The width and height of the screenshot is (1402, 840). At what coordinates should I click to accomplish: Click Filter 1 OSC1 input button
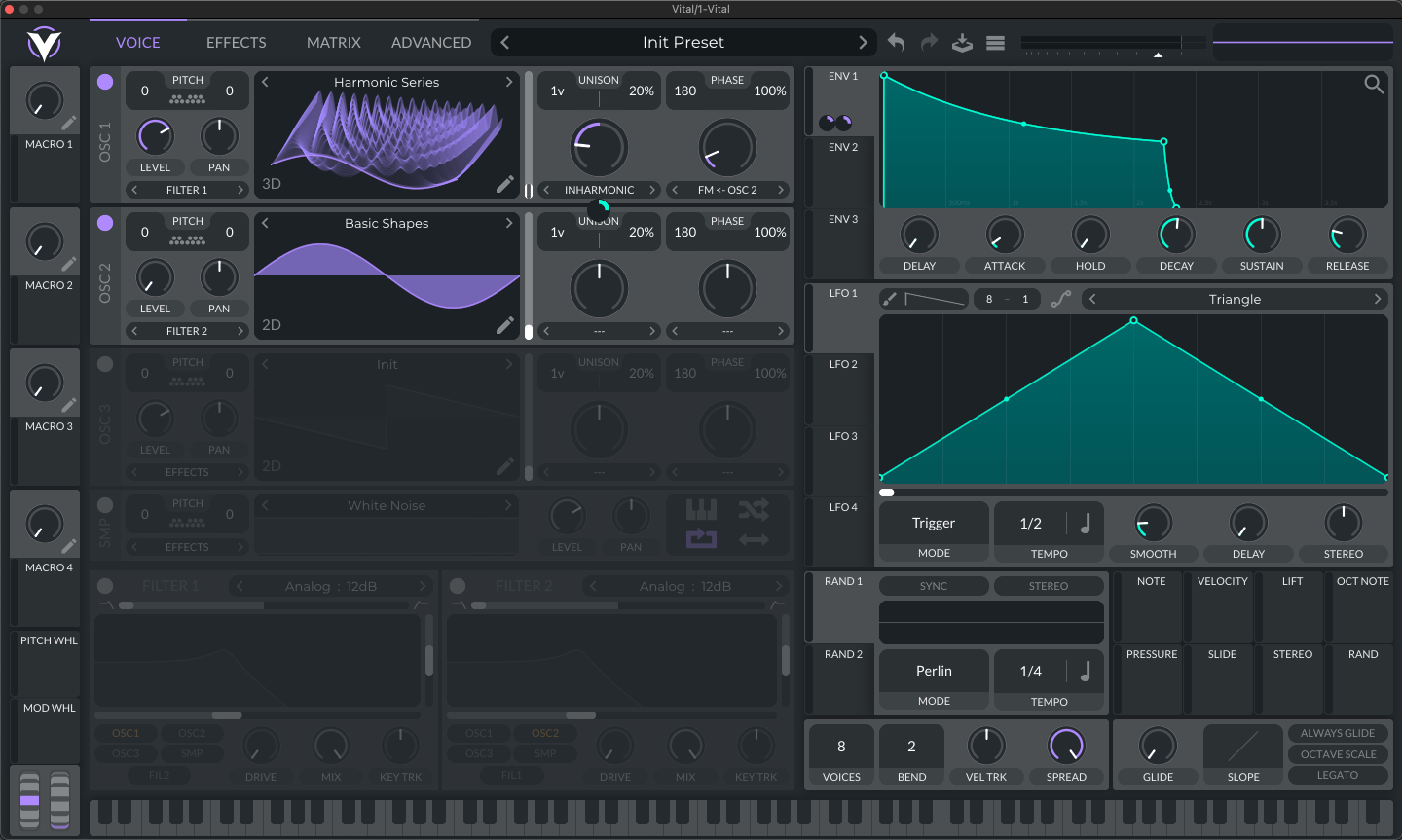(126, 733)
